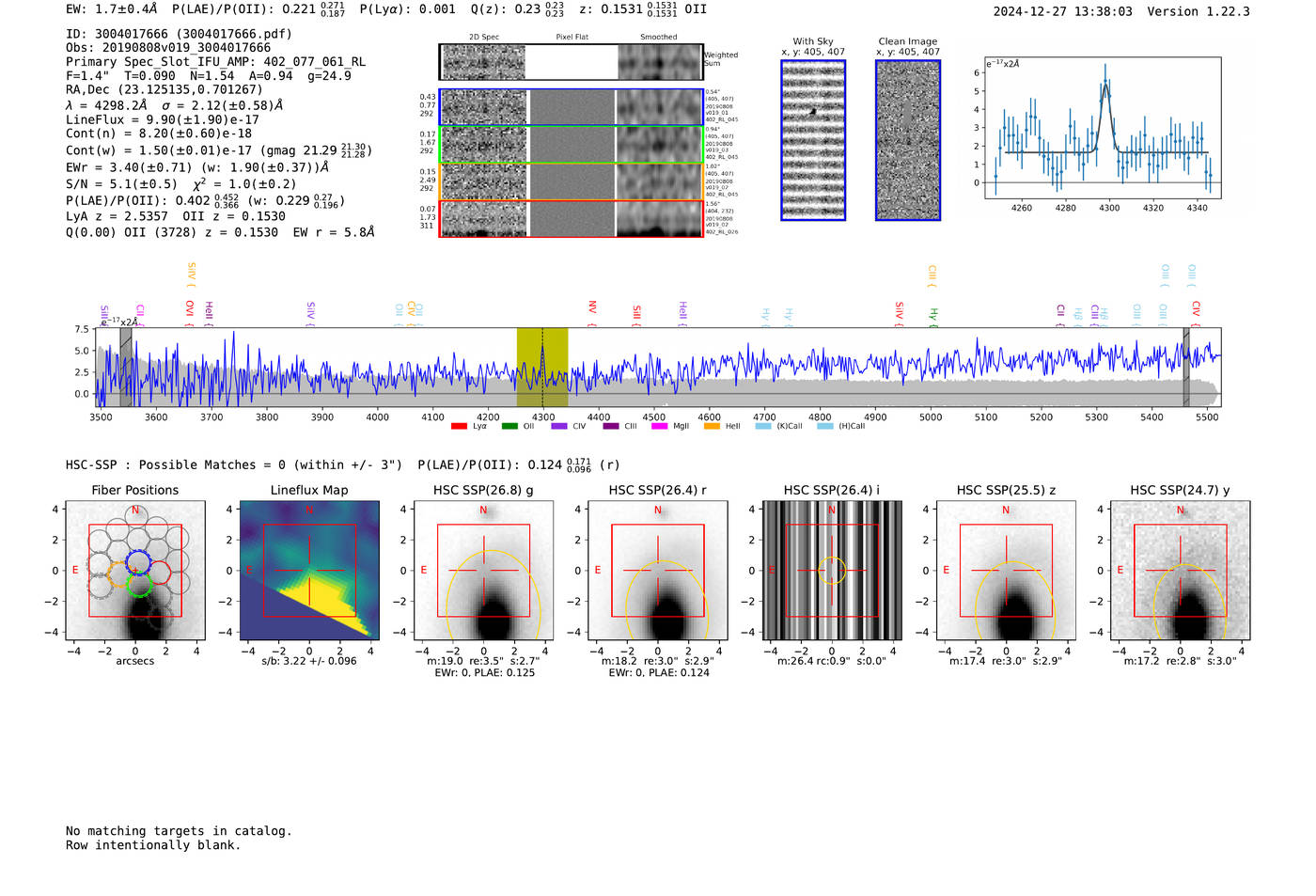Click the Primary Spec_Slot_IFU_AMP line
The height and width of the screenshot is (896, 1316).
click(216, 62)
